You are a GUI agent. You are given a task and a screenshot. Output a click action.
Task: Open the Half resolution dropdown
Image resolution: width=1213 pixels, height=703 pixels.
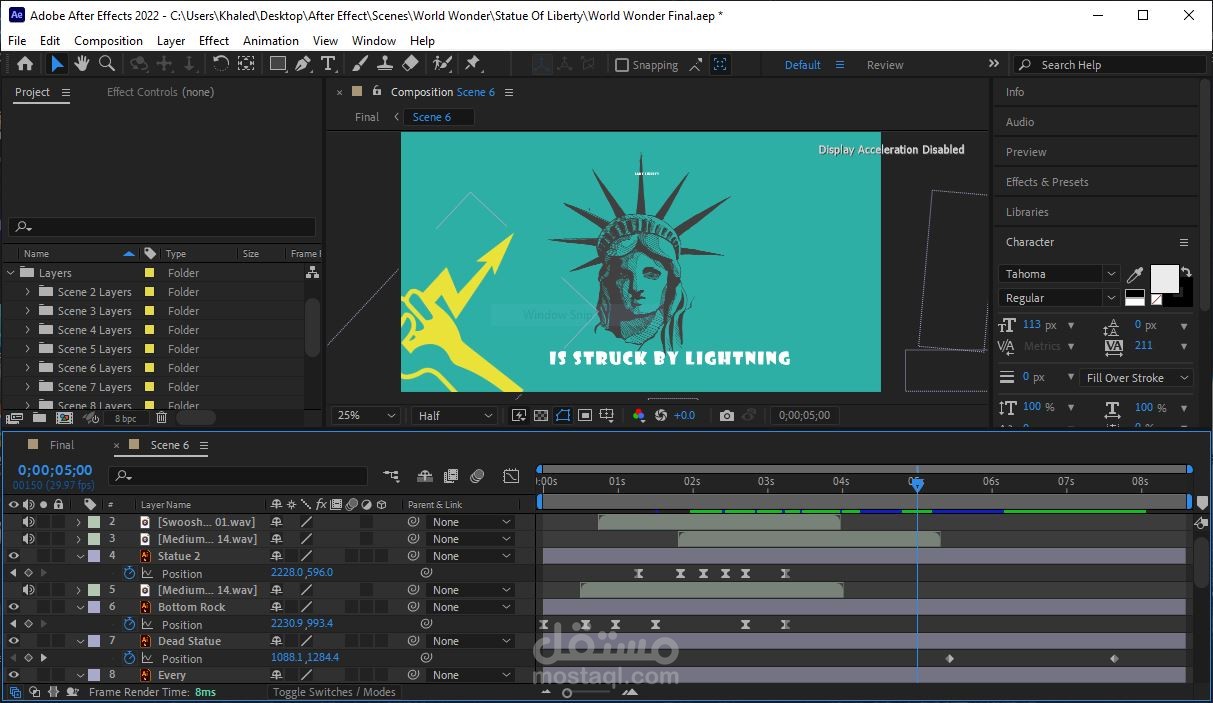[x=453, y=415]
